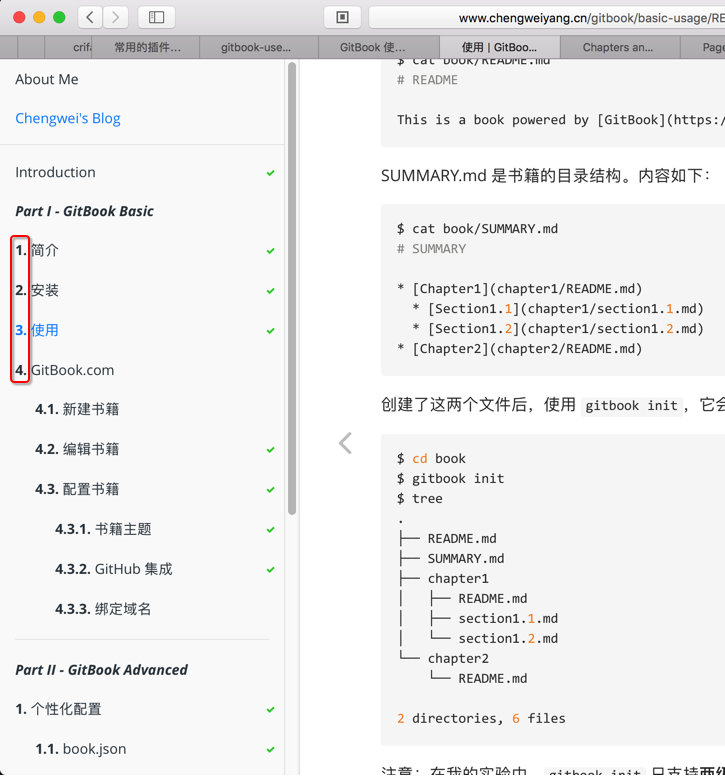Open chapter 4. GitBook.com
Viewport: 725px width, 776px height.
64,370
